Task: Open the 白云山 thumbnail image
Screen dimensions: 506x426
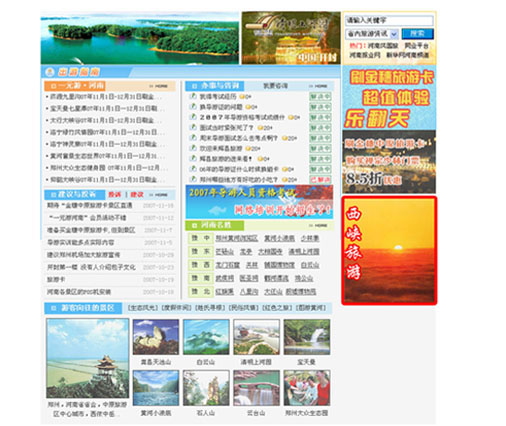Action: [206, 337]
